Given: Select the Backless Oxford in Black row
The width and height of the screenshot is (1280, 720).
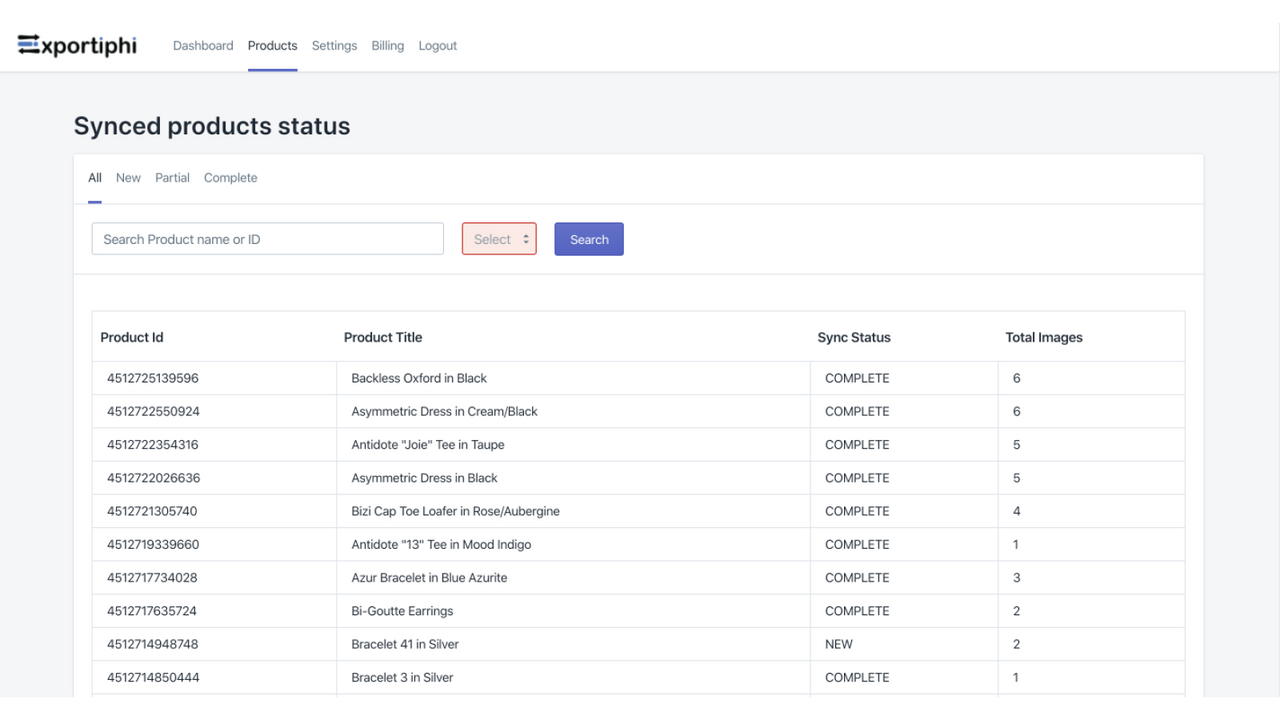Looking at the screenshot, I should [419, 378].
